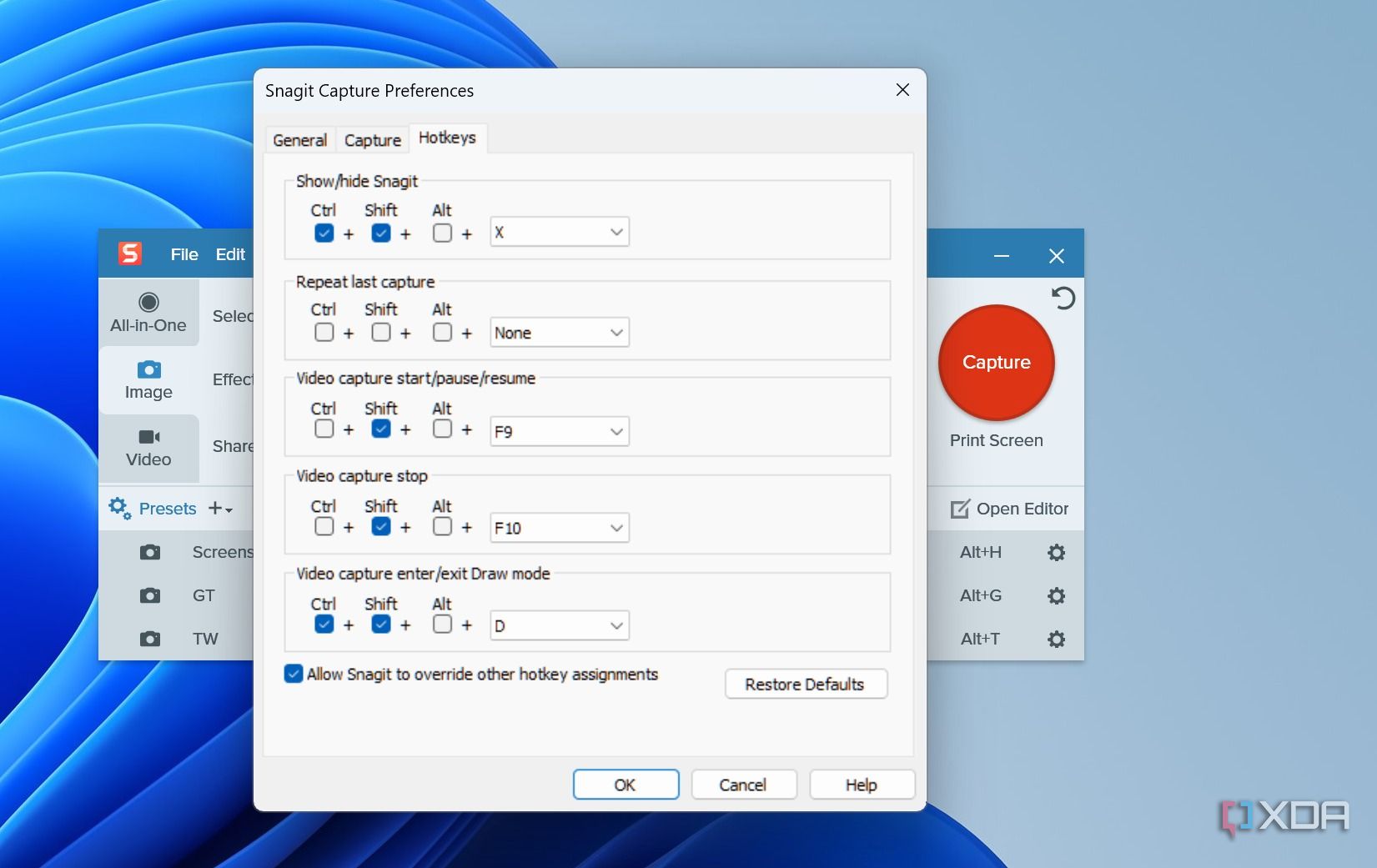Select the All-in-One capture mode
Viewport: 1377px width, 868px height.
148,313
